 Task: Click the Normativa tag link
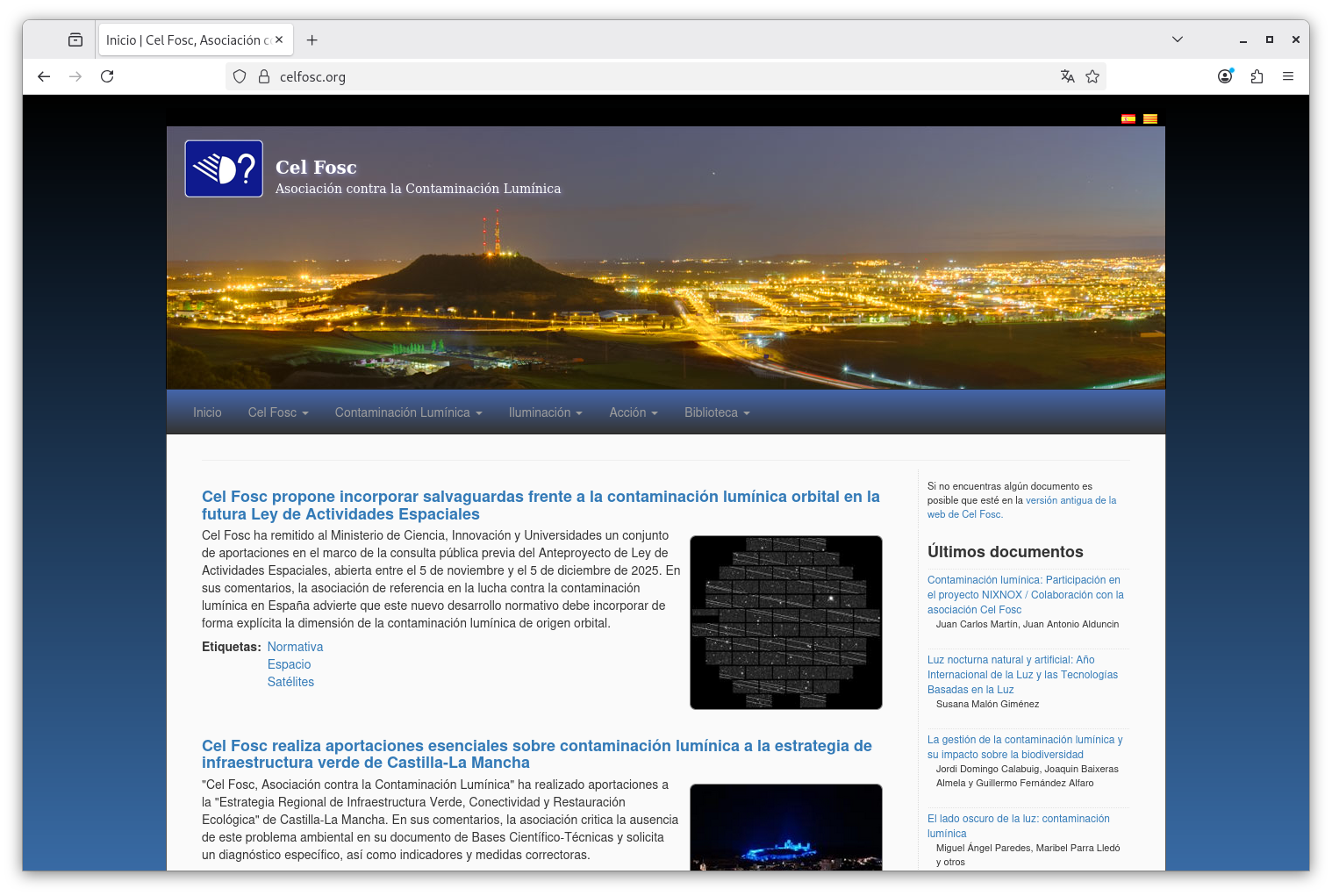pos(295,647)
